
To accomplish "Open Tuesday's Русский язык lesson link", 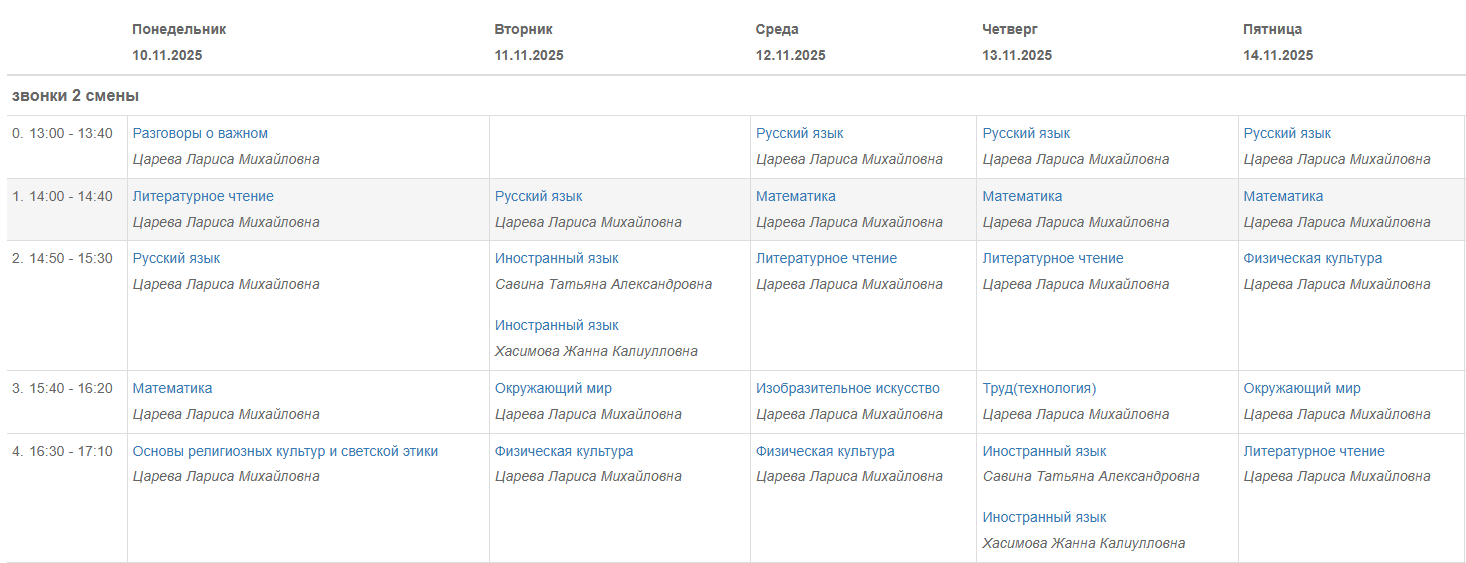I will pyautogui.click(x=538, y=196).
